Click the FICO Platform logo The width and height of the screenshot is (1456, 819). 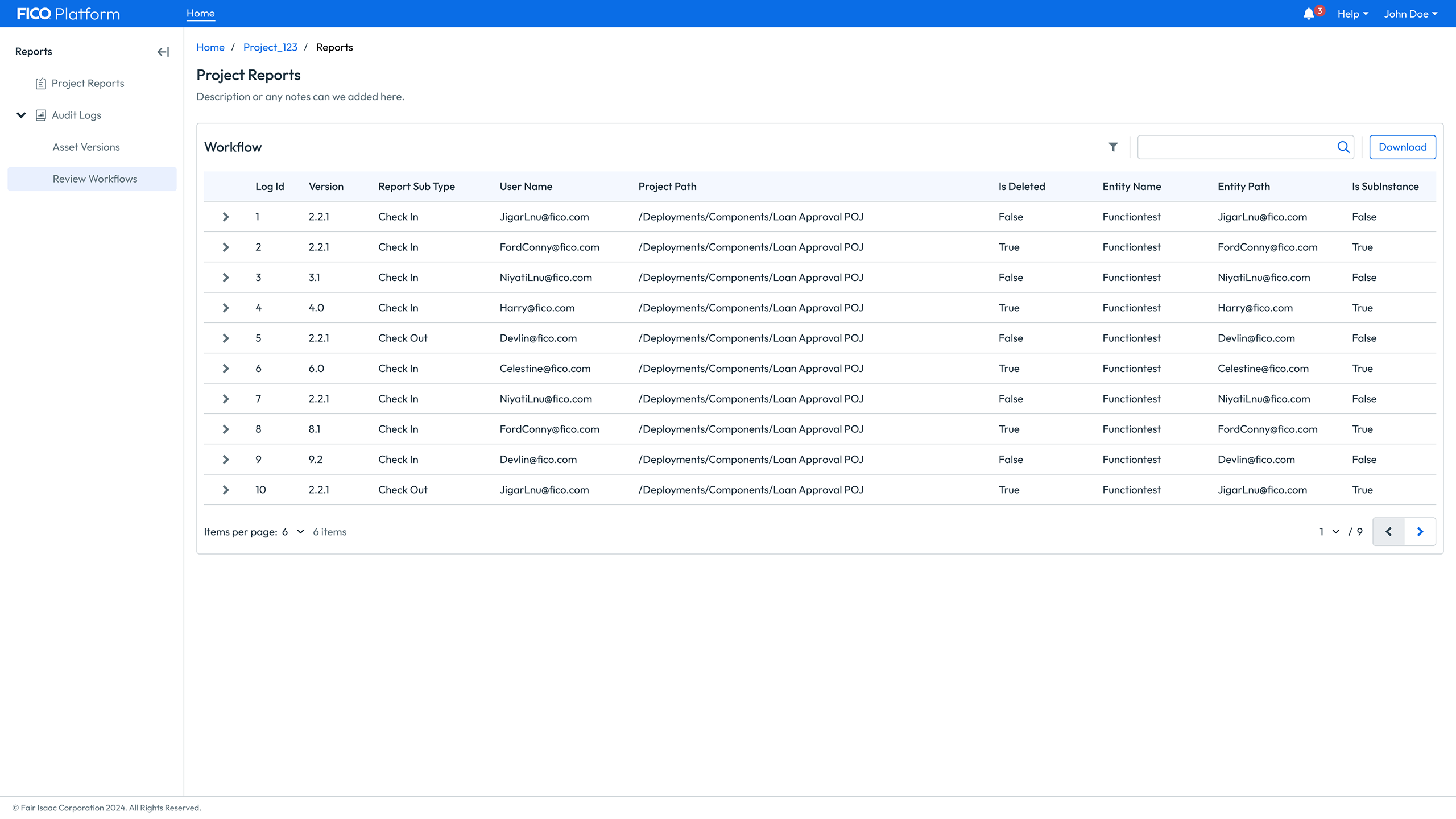(x=68, y=14)
